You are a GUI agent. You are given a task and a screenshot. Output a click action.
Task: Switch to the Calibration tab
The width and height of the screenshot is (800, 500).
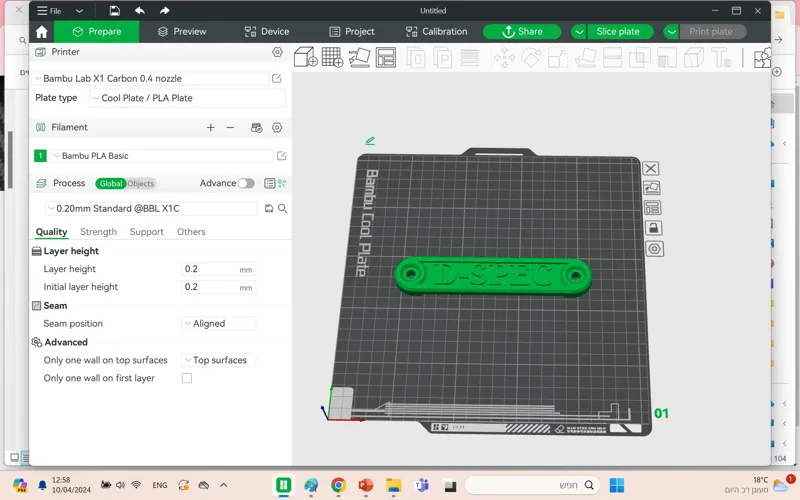click(437, 32)
